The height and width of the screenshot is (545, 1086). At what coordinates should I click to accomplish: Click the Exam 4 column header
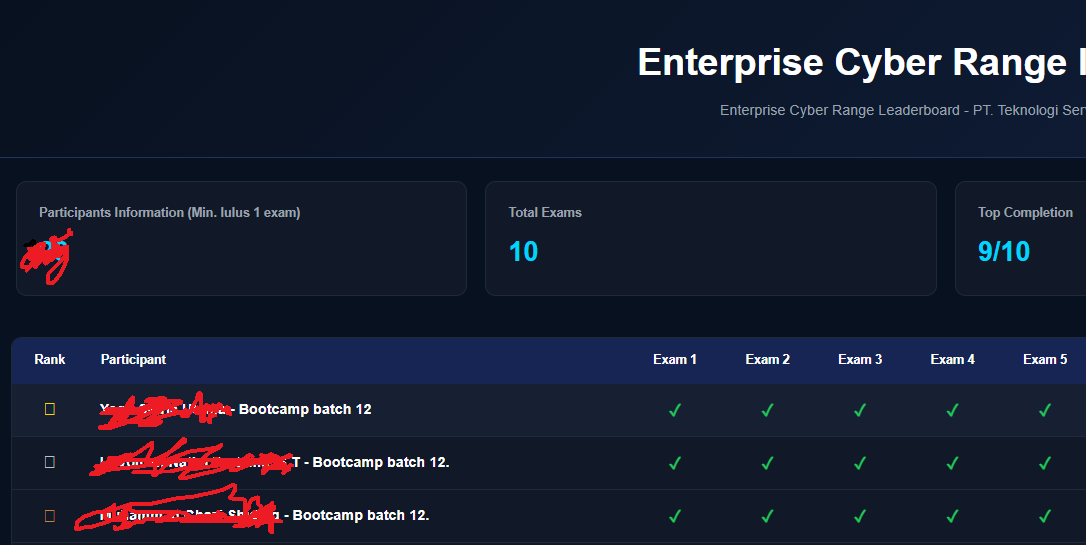click(x=952, y=359)
